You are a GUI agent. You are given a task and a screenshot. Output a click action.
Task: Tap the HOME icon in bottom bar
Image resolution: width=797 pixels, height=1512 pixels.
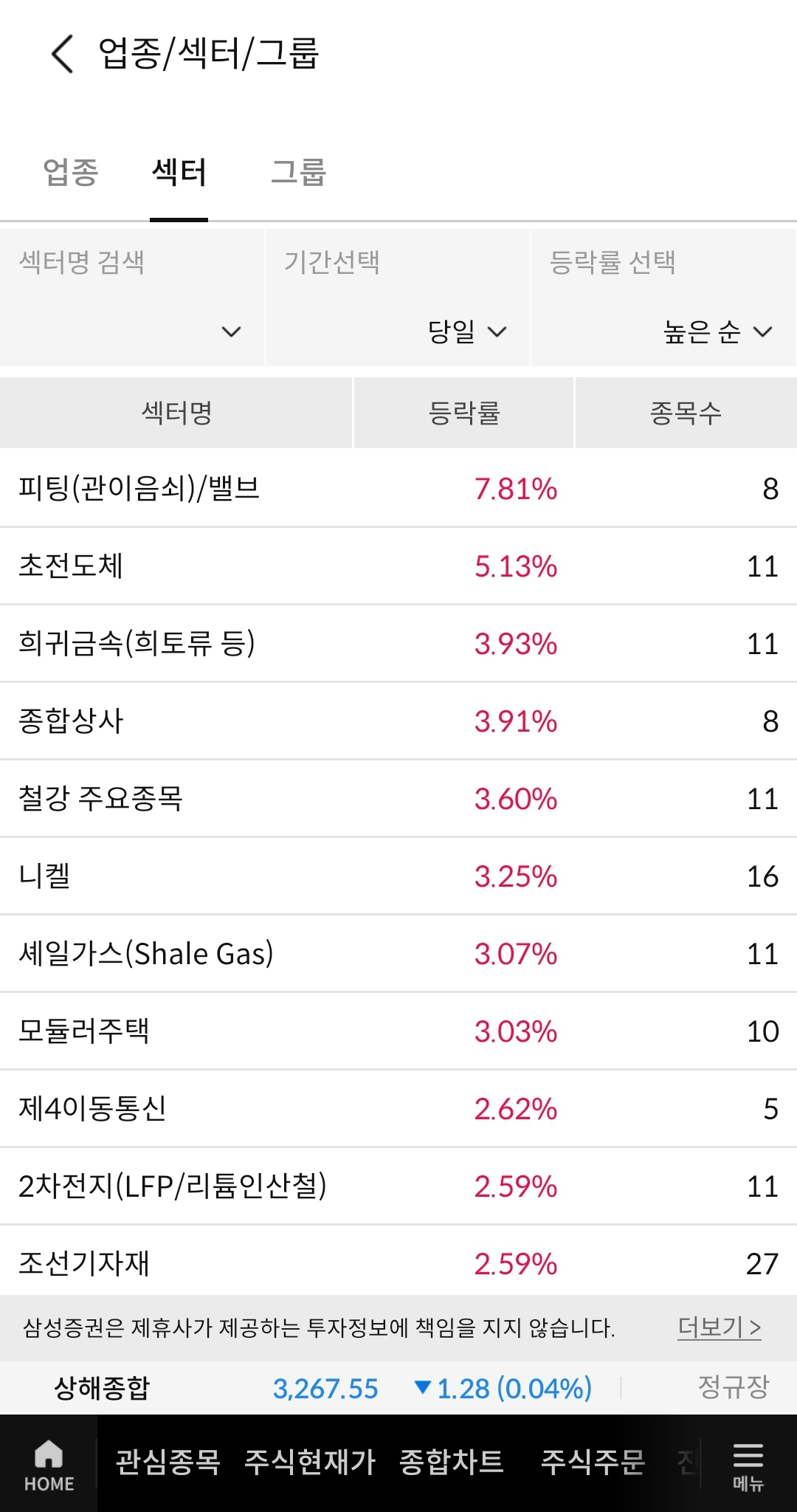[x=49, y=1464]
